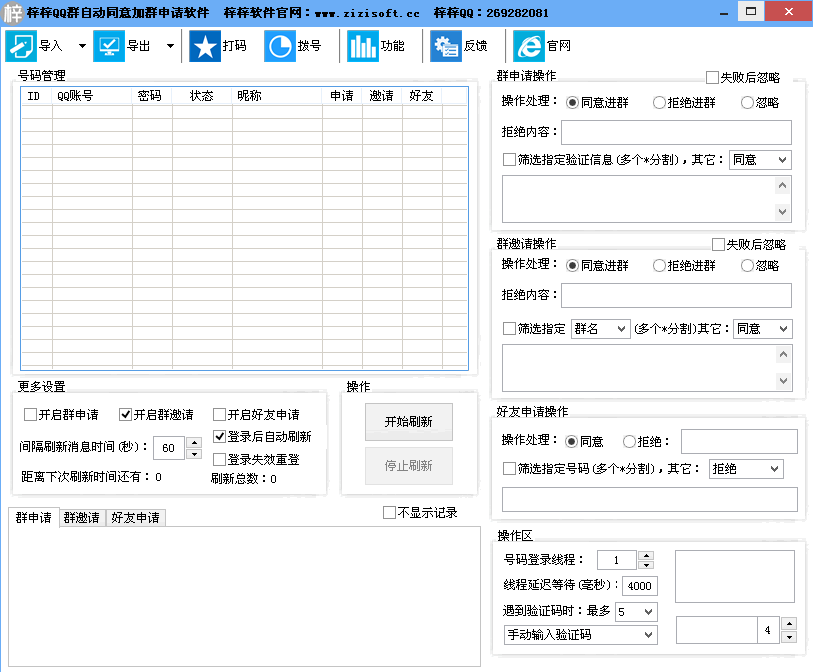Switch to the 群申请 log tab
813x672 pixels.
[x=34, y=517]
